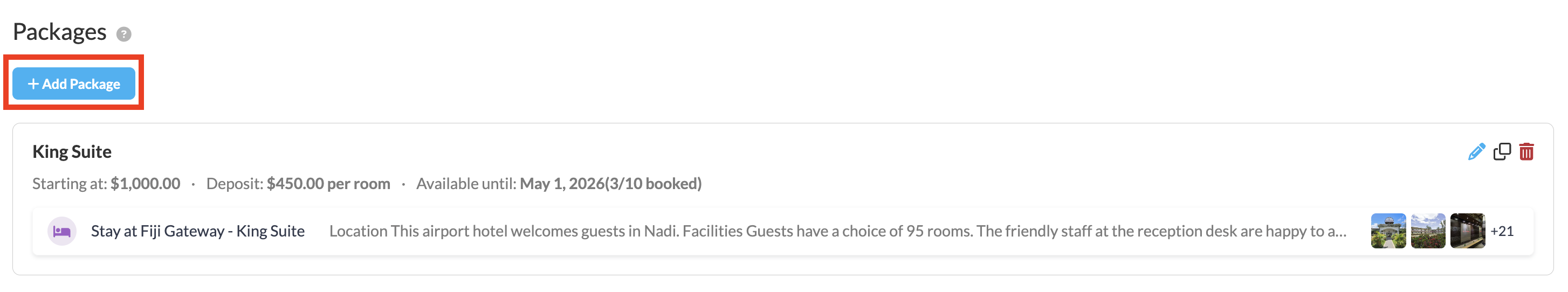The image size is (1568, 292).
Task: Click the (3/10 booked) availability count
Action: click(x=653, y=184)
